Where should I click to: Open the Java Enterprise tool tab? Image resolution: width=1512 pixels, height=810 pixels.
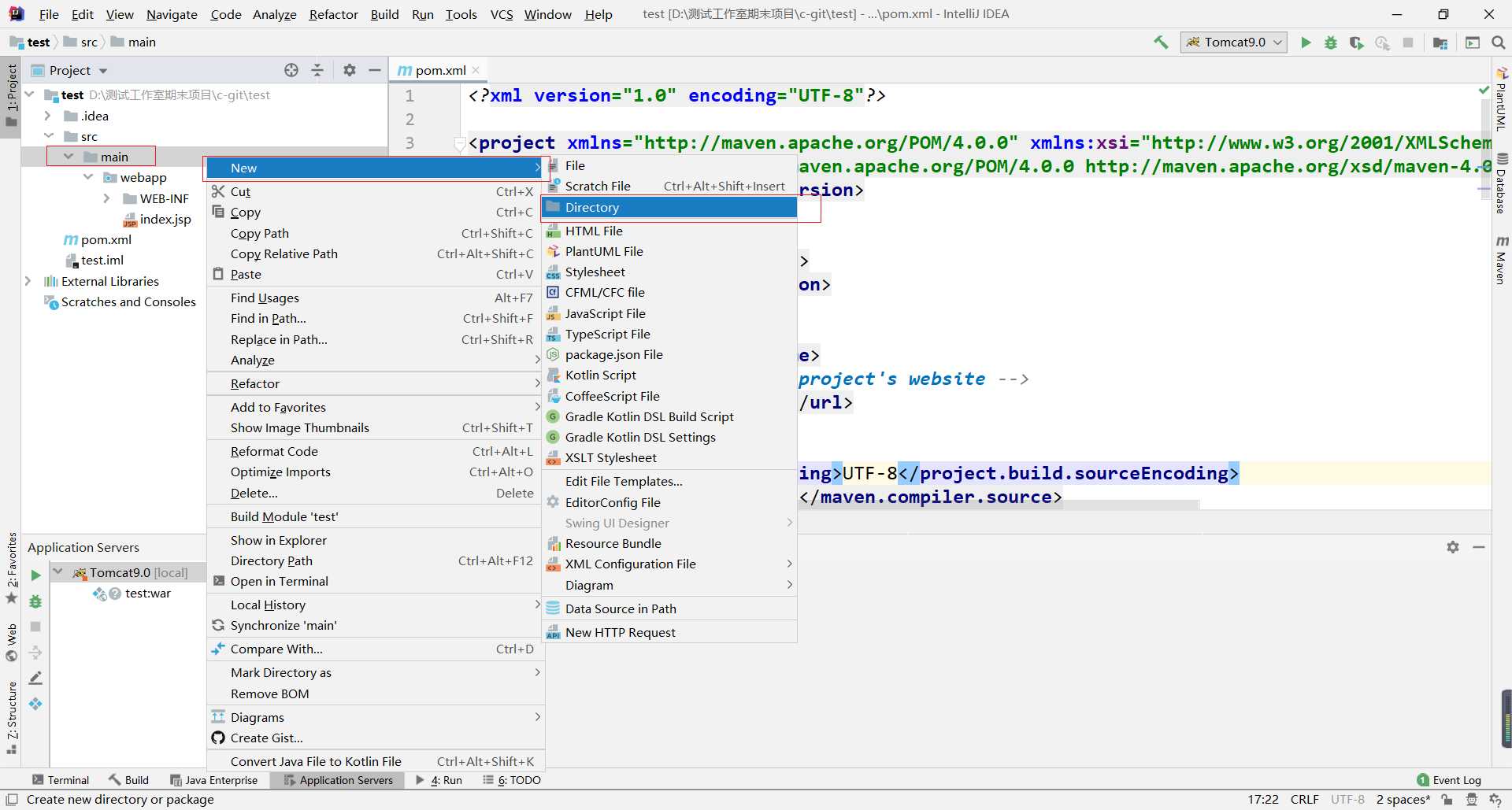(x=214, y=780)
